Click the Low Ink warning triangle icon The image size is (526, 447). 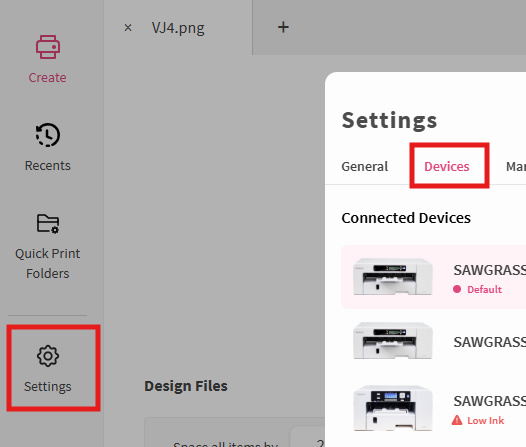click(457, 420)
